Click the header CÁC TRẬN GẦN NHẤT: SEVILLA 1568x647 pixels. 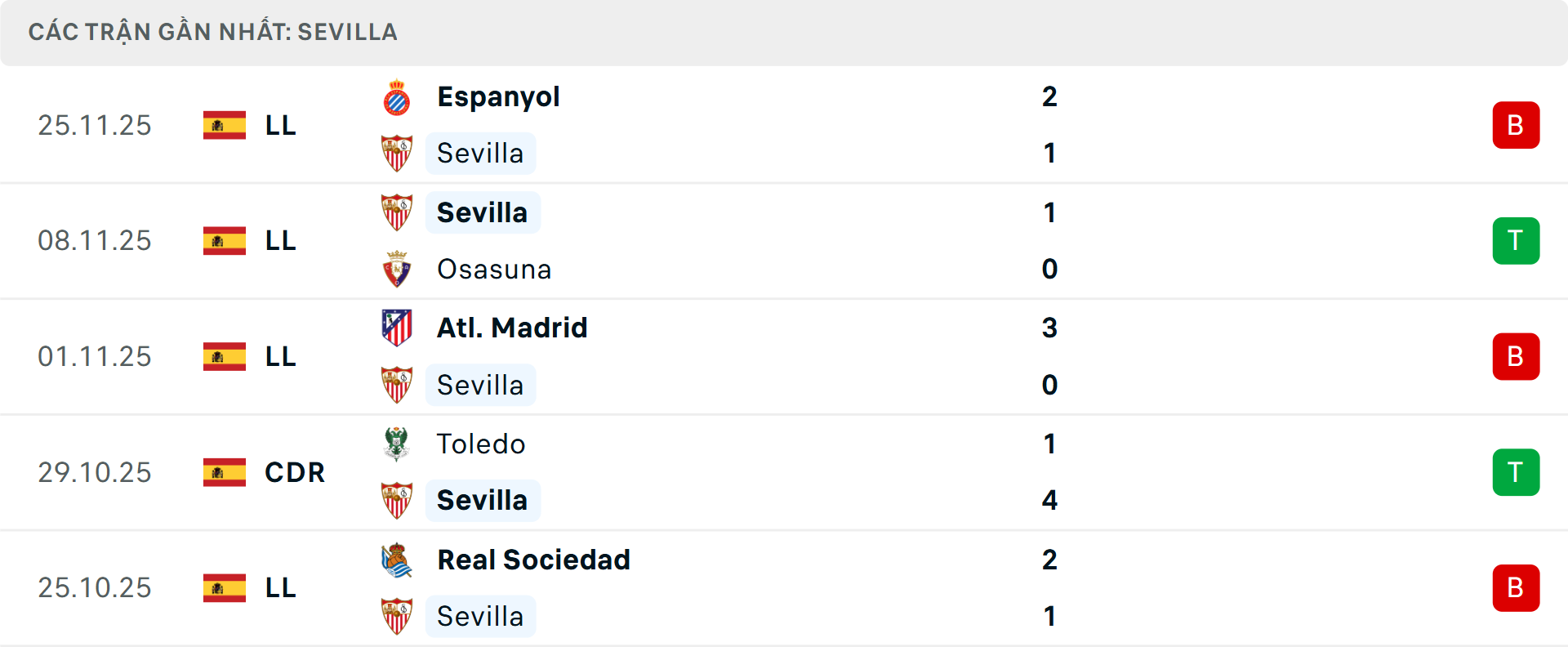pos(212,32)
